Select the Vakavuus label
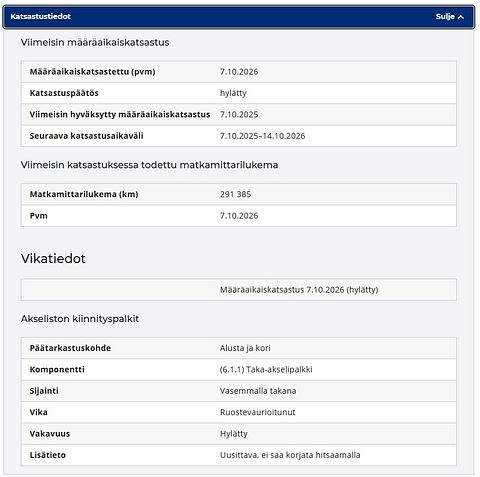This screenshot has width=480, height=477. click(x=50, y=434)
